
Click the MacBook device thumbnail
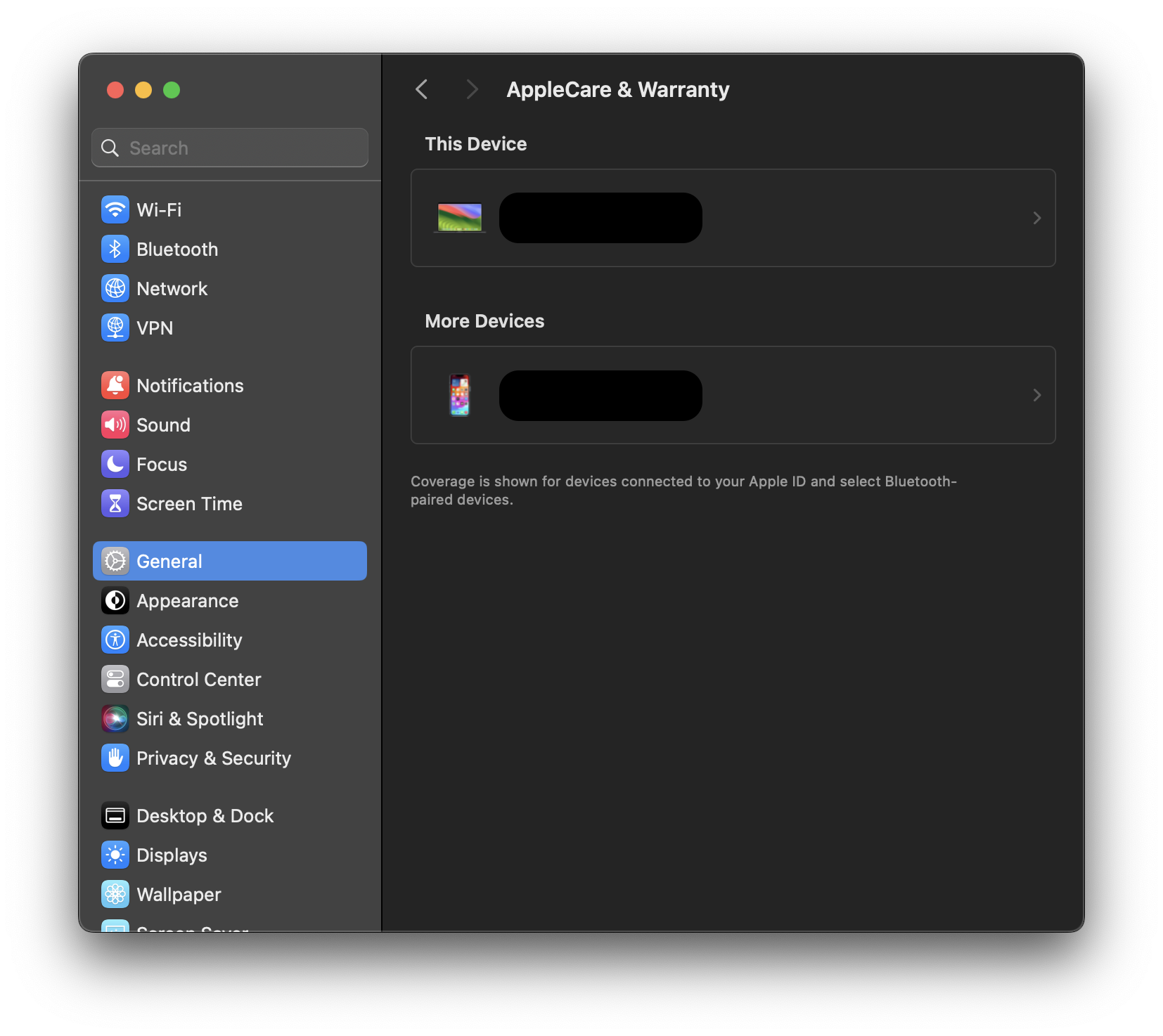460,218
